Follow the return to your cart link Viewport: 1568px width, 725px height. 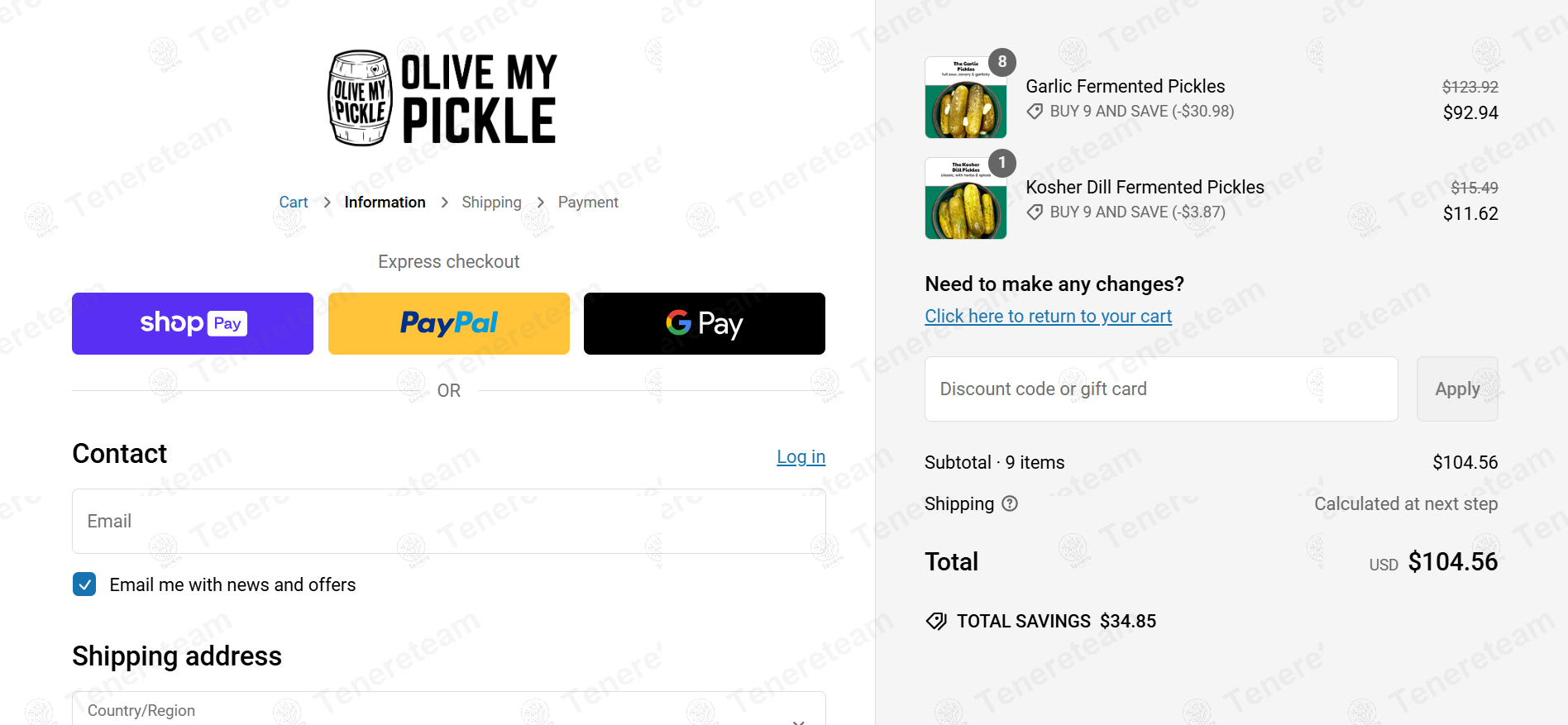[1048, 316]
